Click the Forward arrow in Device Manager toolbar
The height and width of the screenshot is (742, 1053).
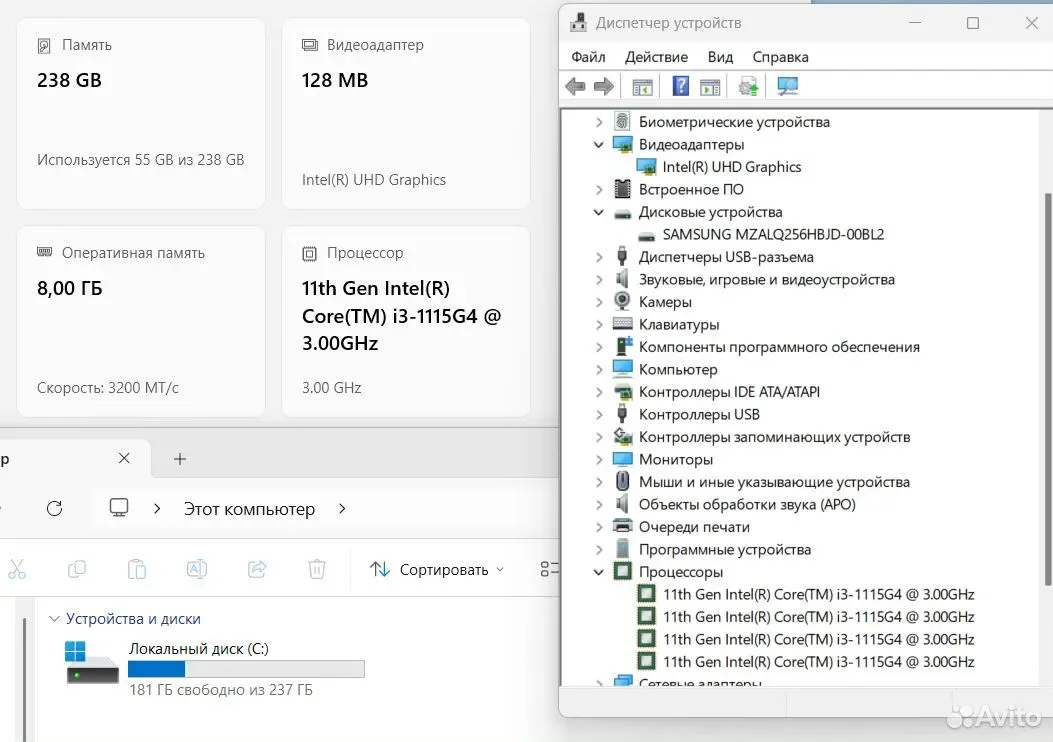click(x=604, y=87)
